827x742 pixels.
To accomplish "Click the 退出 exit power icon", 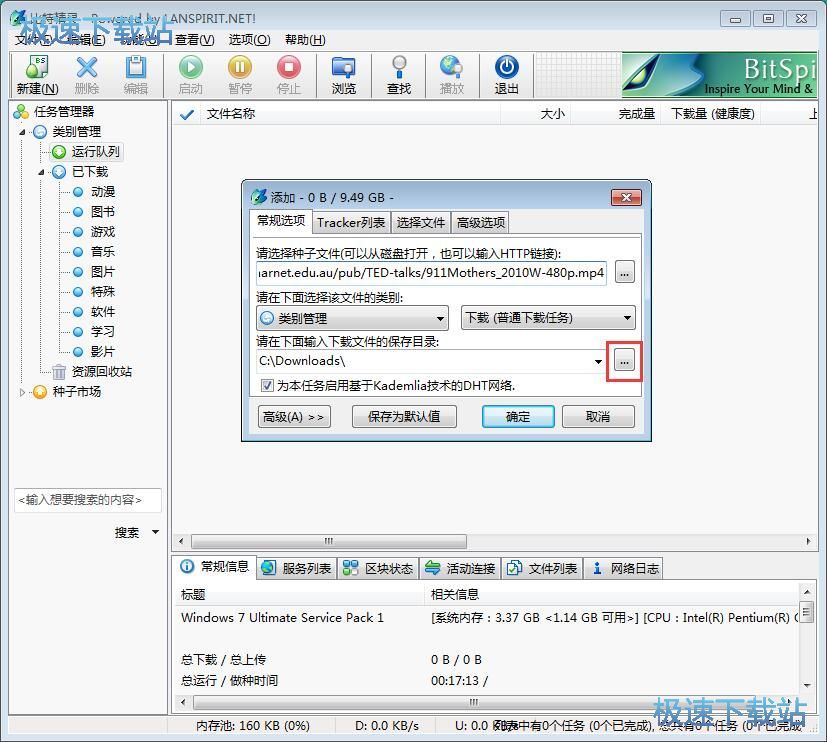I will pyautogui.click(x=506, y=75).
